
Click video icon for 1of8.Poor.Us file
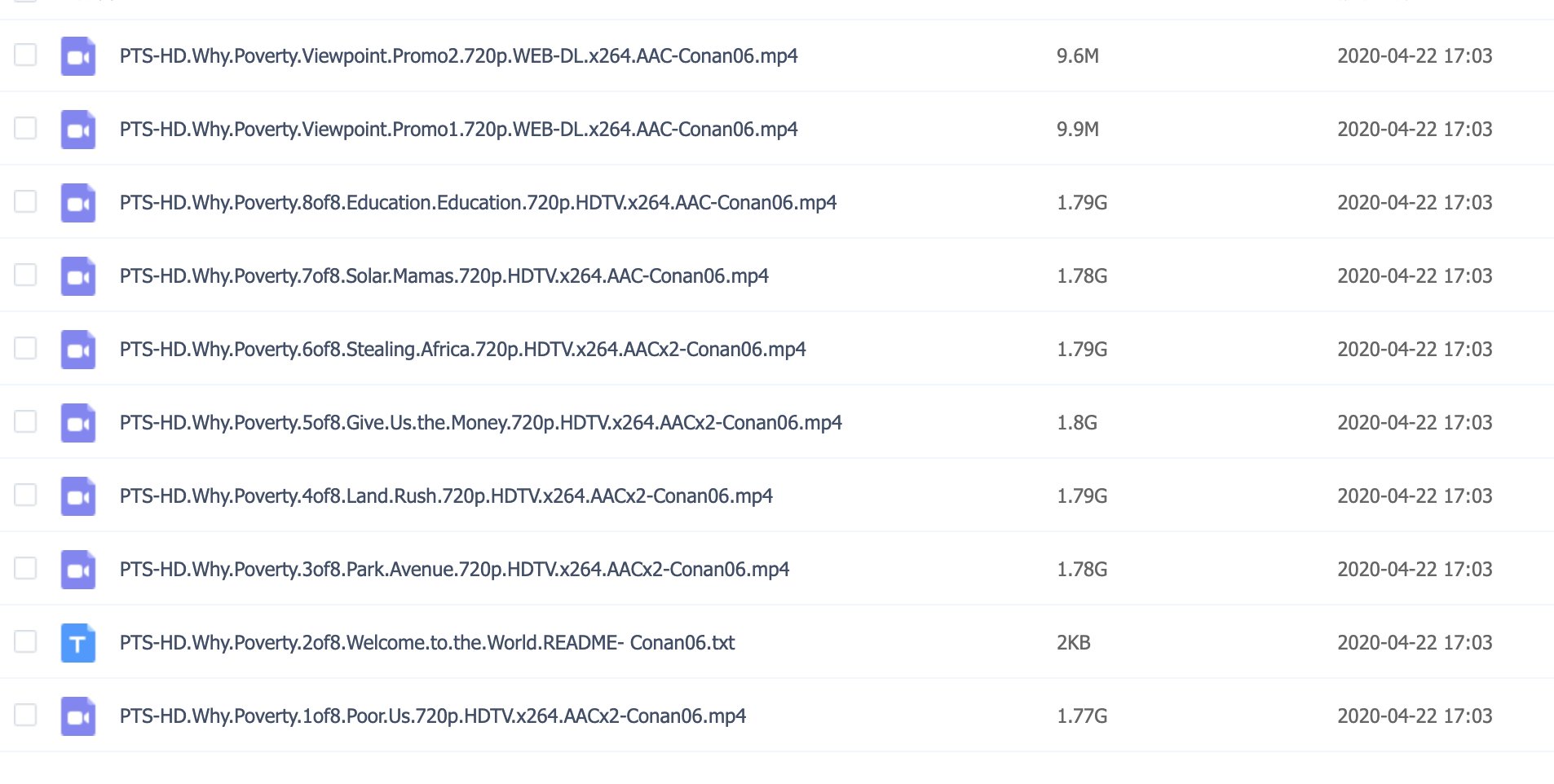[x=78, y=716]
